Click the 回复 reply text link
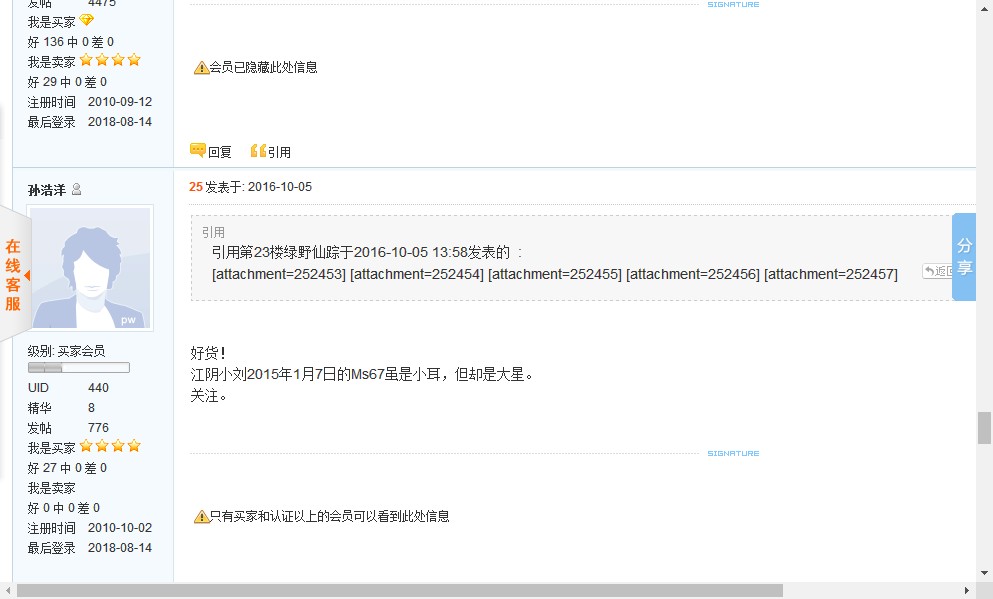993x599 pixels. coord(220,153)
